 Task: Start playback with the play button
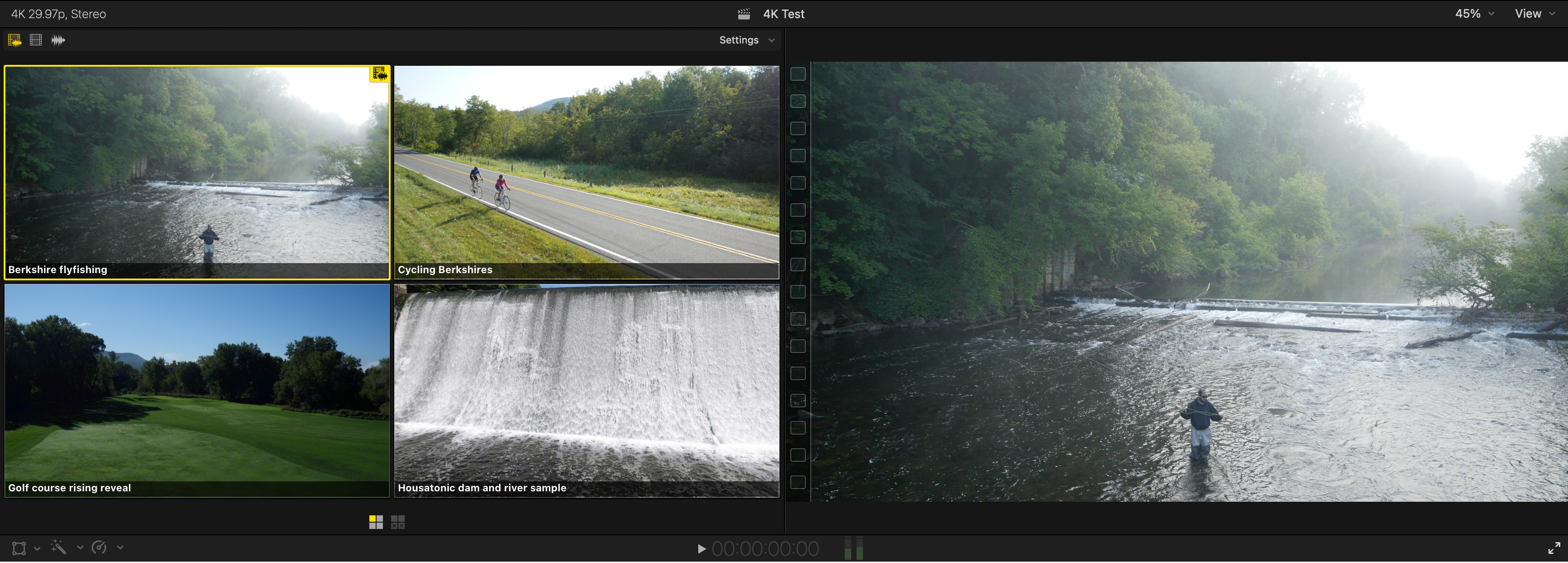tap(701, 548)
